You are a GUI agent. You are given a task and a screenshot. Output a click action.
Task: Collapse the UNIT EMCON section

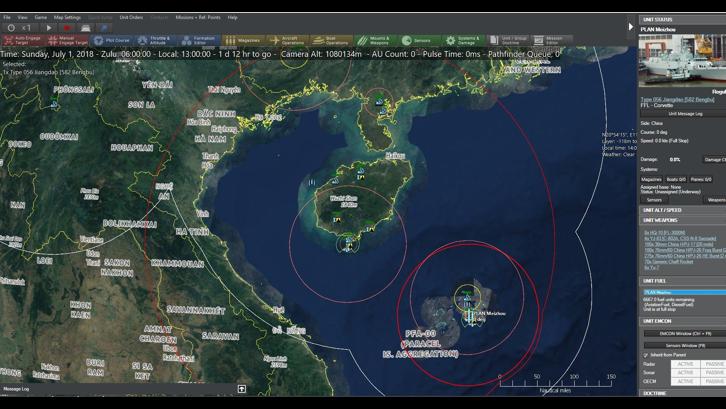pos(682,321)
